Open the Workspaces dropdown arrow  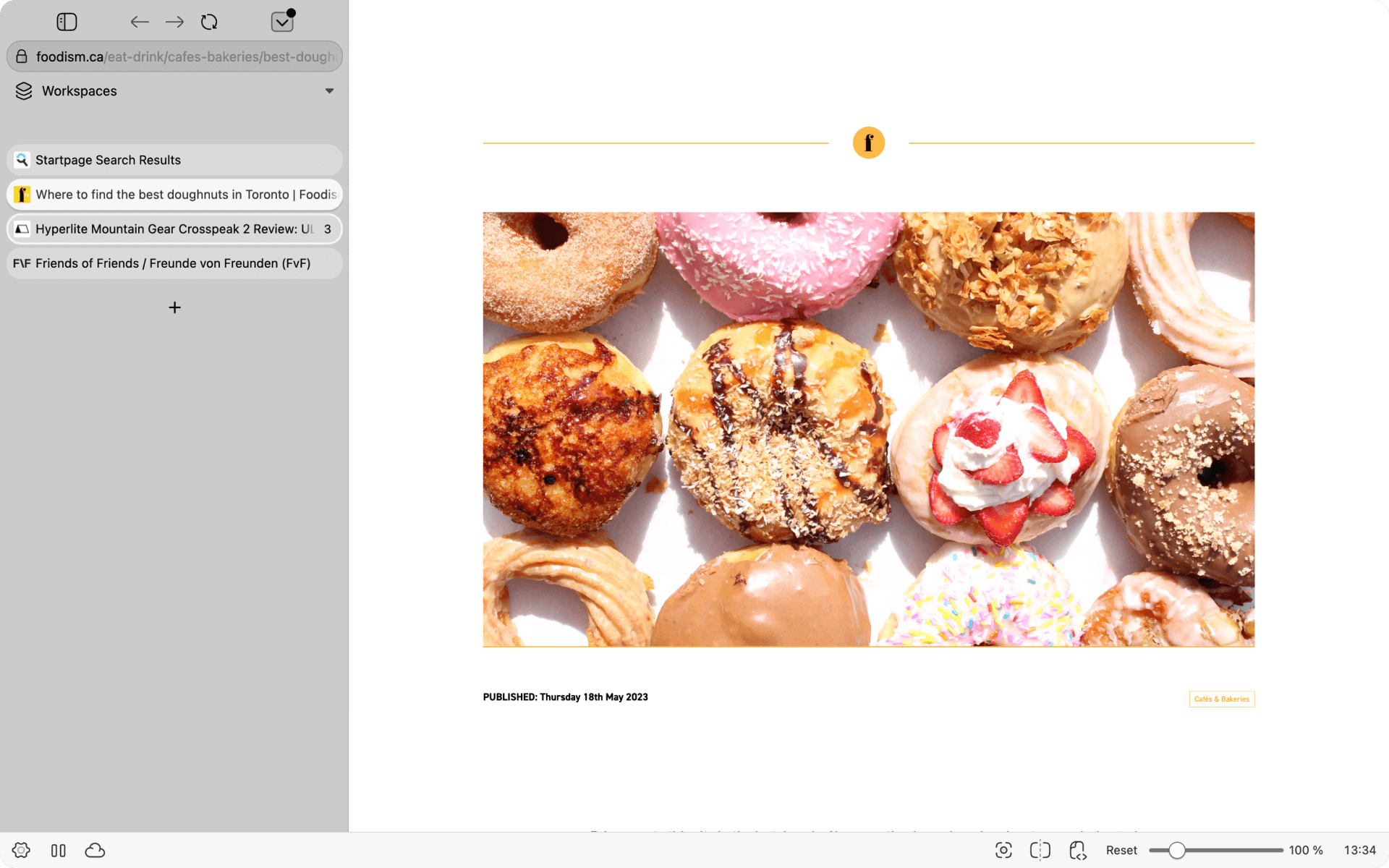[329, 91]
